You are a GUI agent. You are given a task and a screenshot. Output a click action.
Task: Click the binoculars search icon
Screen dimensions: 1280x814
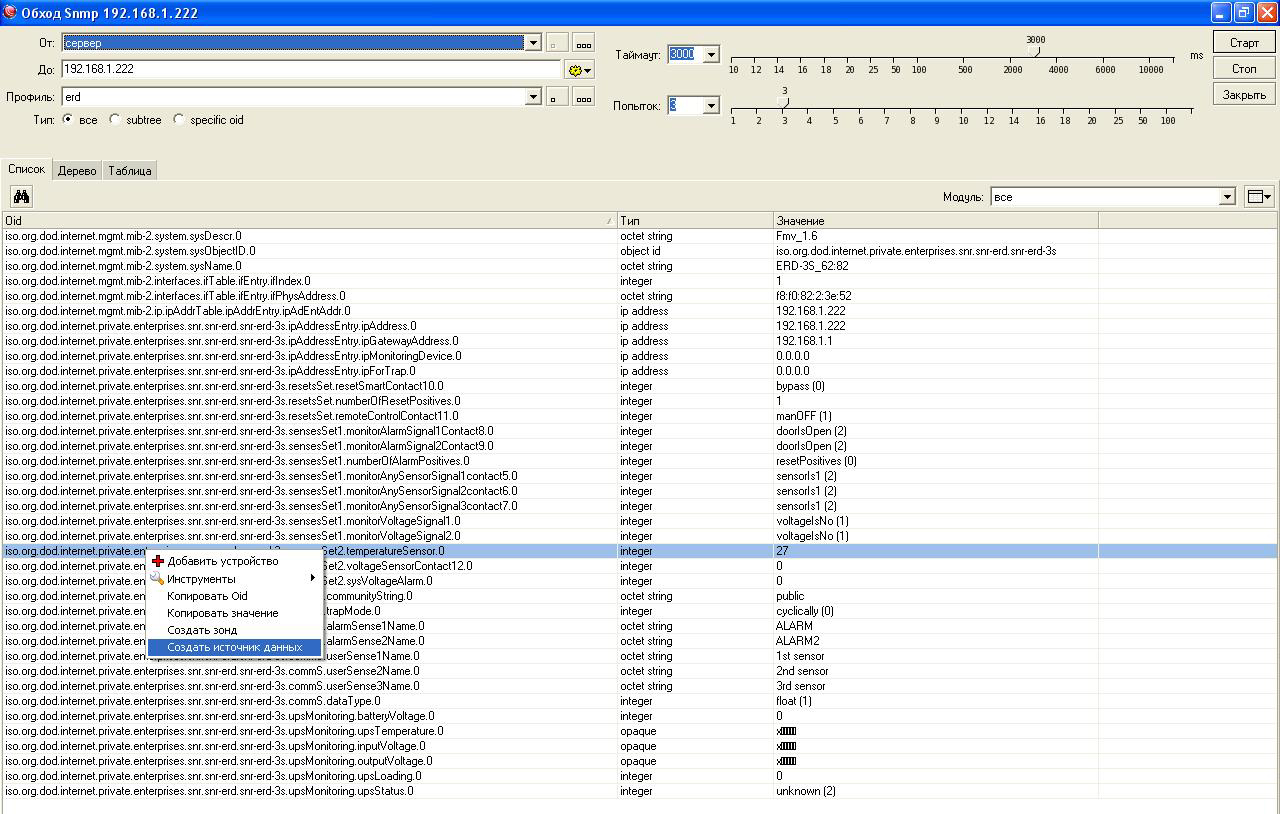pyautogui.click(x=21, y=197)
